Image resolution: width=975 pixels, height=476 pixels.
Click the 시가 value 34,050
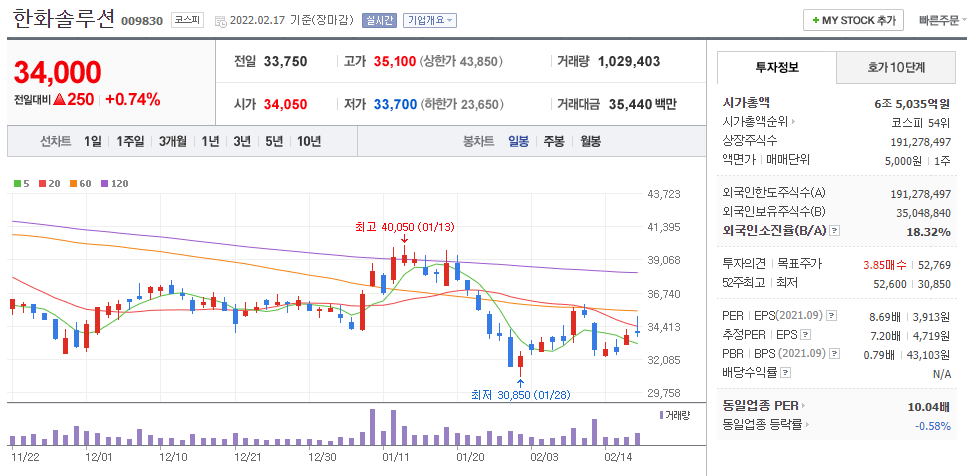point(285,104)
